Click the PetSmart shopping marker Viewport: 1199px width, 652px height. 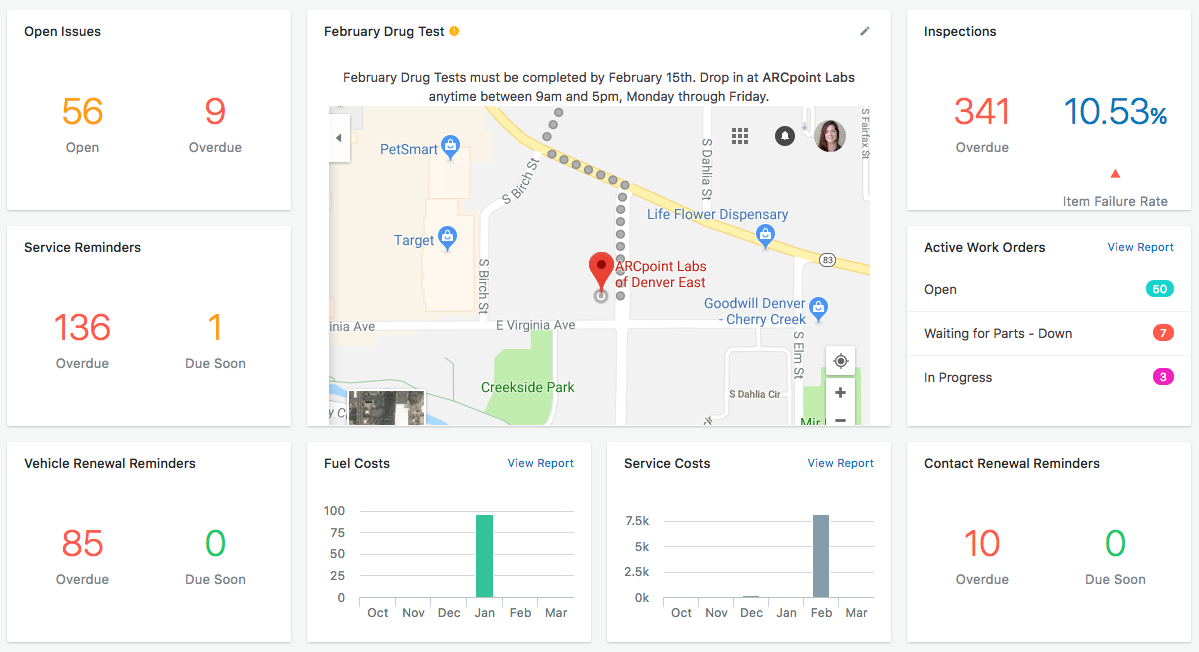click(x=450, y=147)
